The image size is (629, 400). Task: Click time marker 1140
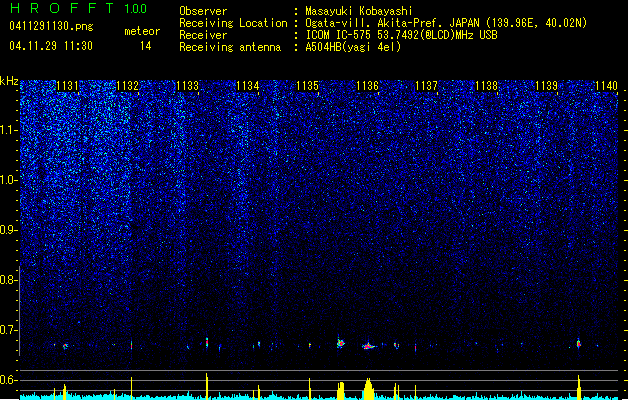[x=607, y=86]
